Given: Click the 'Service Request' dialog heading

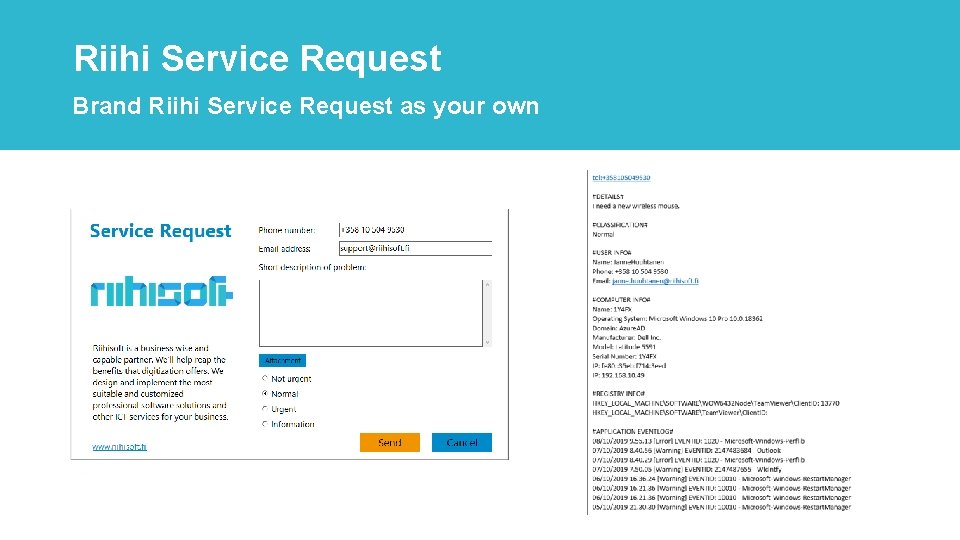Looking at the screenshot, I should [160, 231].
